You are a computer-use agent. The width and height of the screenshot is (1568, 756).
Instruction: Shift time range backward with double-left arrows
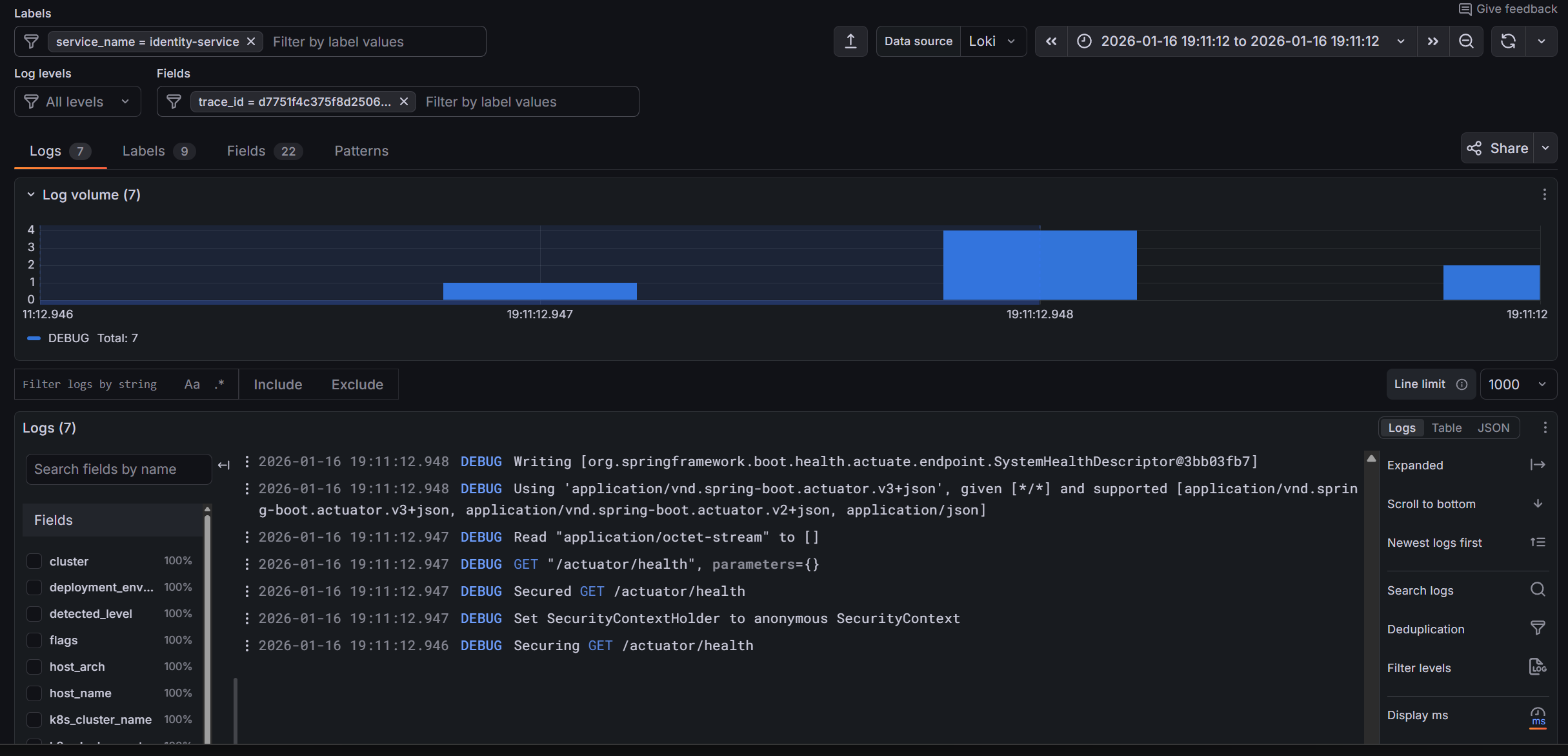pyautogui.click(x=1051, y=41)
